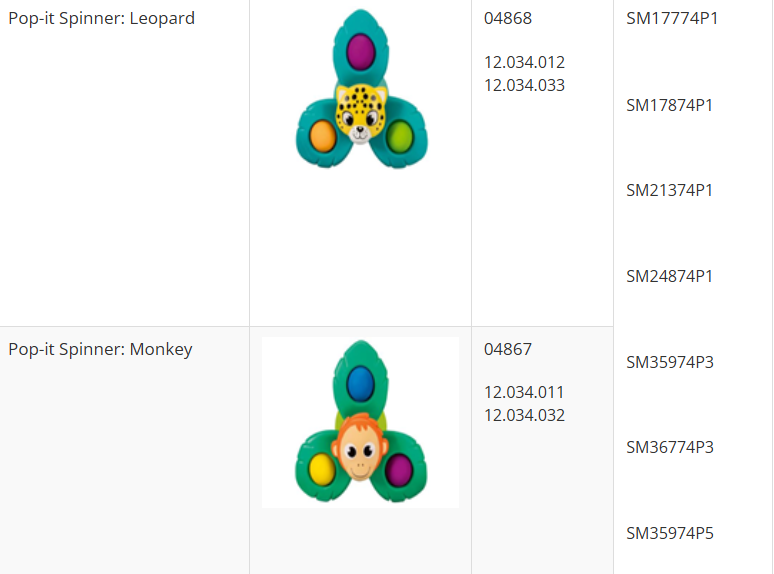Click the blue bubble on Monkey spinner
This screenshot has width=774, height=574.
point(360,381)
